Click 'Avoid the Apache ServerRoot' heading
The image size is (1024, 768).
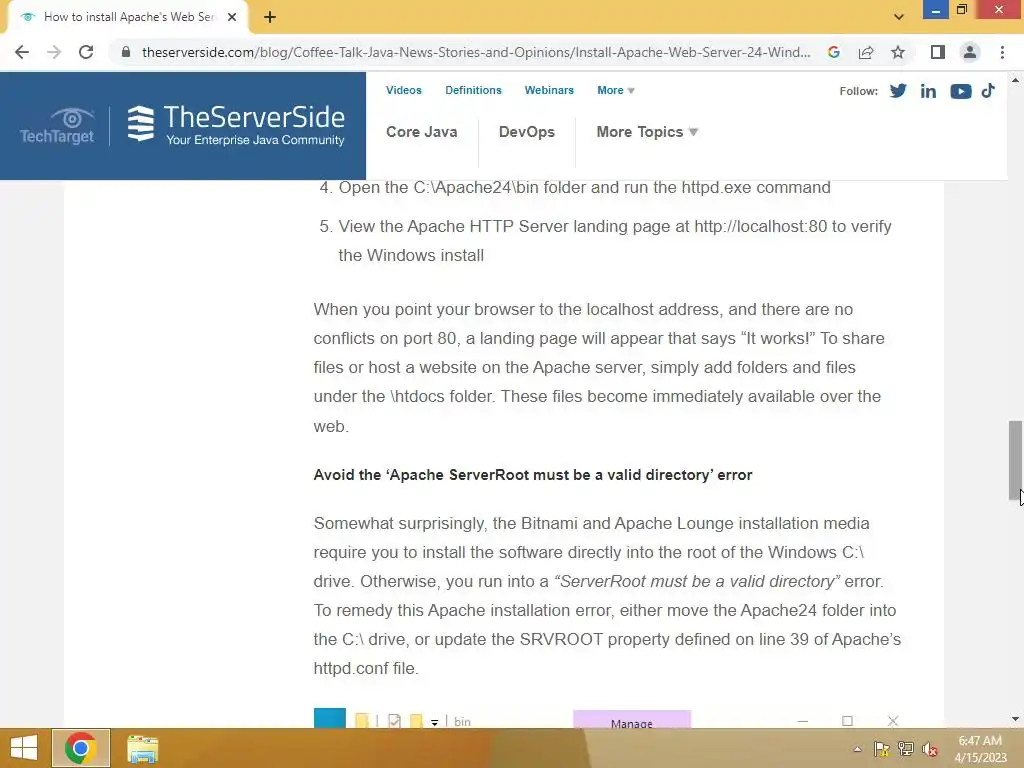click(x=533, y=475)
